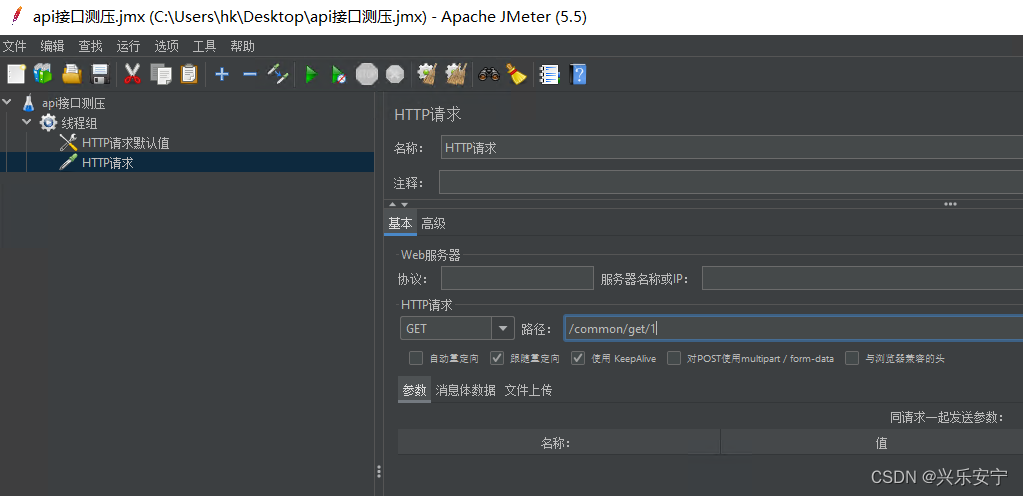Click the Shutdown test icon
Screen dimensions: 1023x496
click(395, 74)
